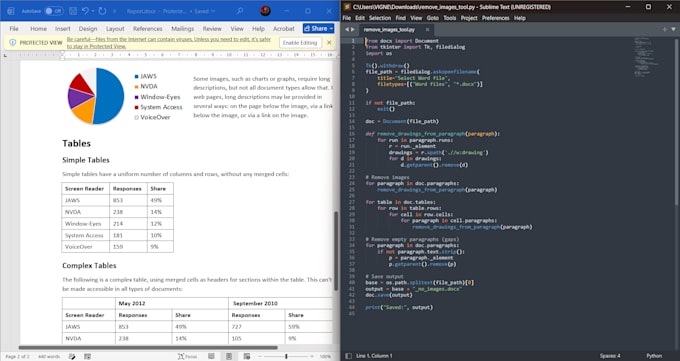680x361 pixels.
Task: Click the proofing check icon in status bar
Action: pyautogui.click(x=72, y=357)
